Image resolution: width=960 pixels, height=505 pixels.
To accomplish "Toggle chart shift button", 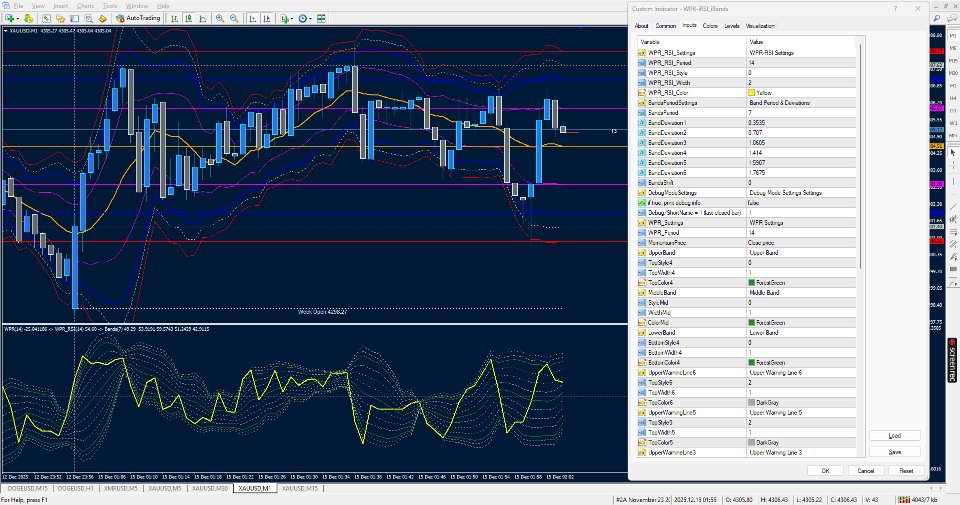I will [266, 18].
